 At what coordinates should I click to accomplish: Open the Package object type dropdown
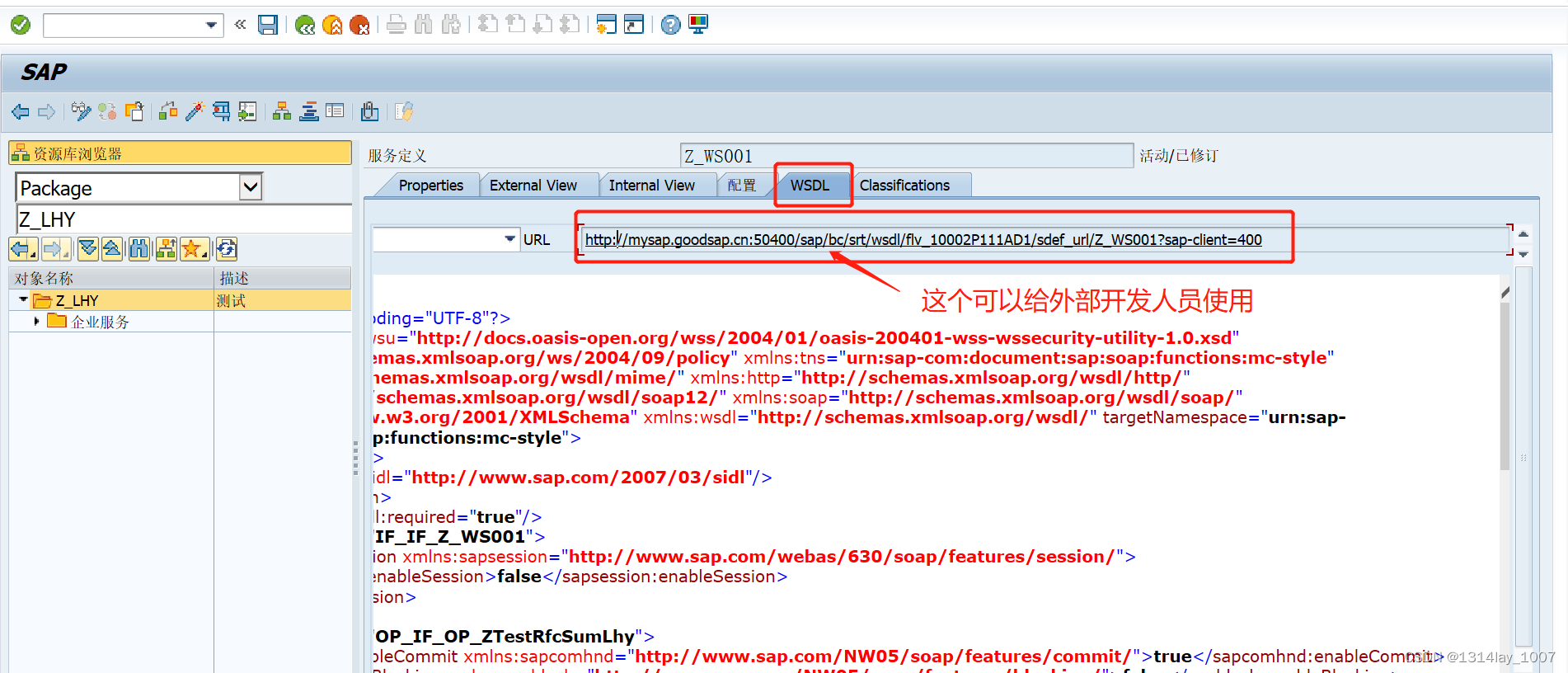point(251,187)
